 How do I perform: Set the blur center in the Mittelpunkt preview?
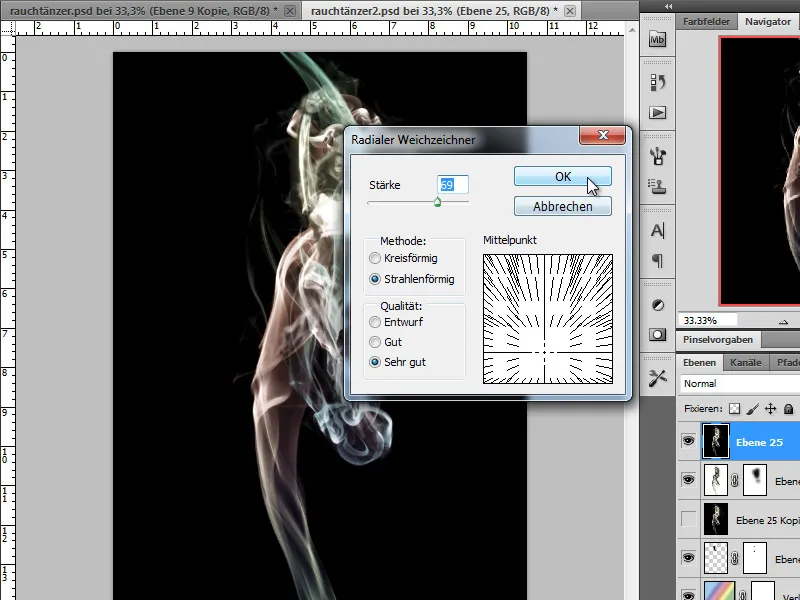(548, 319)
